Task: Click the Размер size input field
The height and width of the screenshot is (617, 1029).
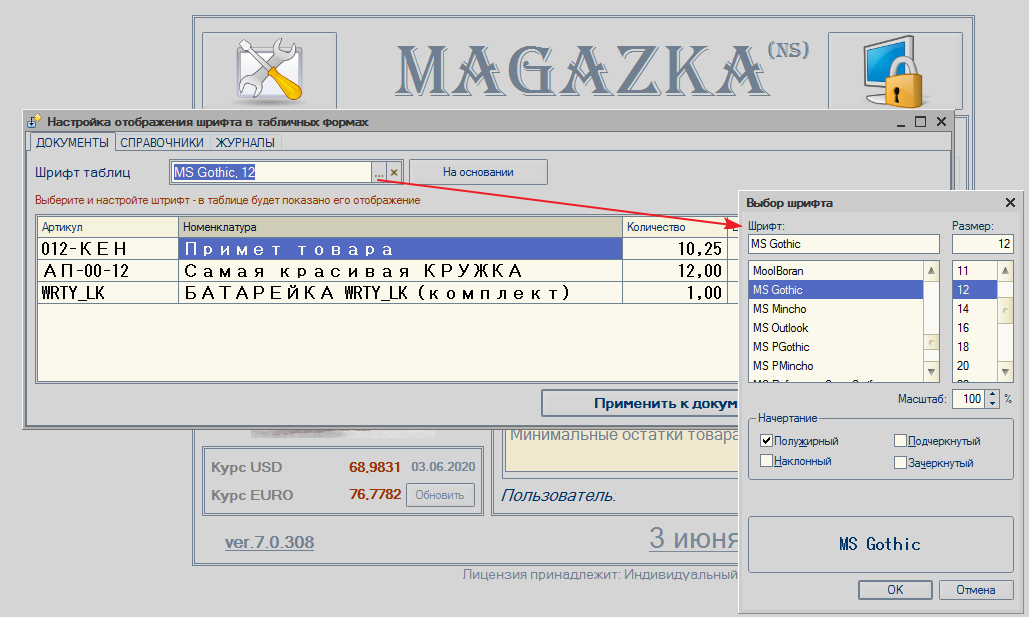Action: pos(982,244)
